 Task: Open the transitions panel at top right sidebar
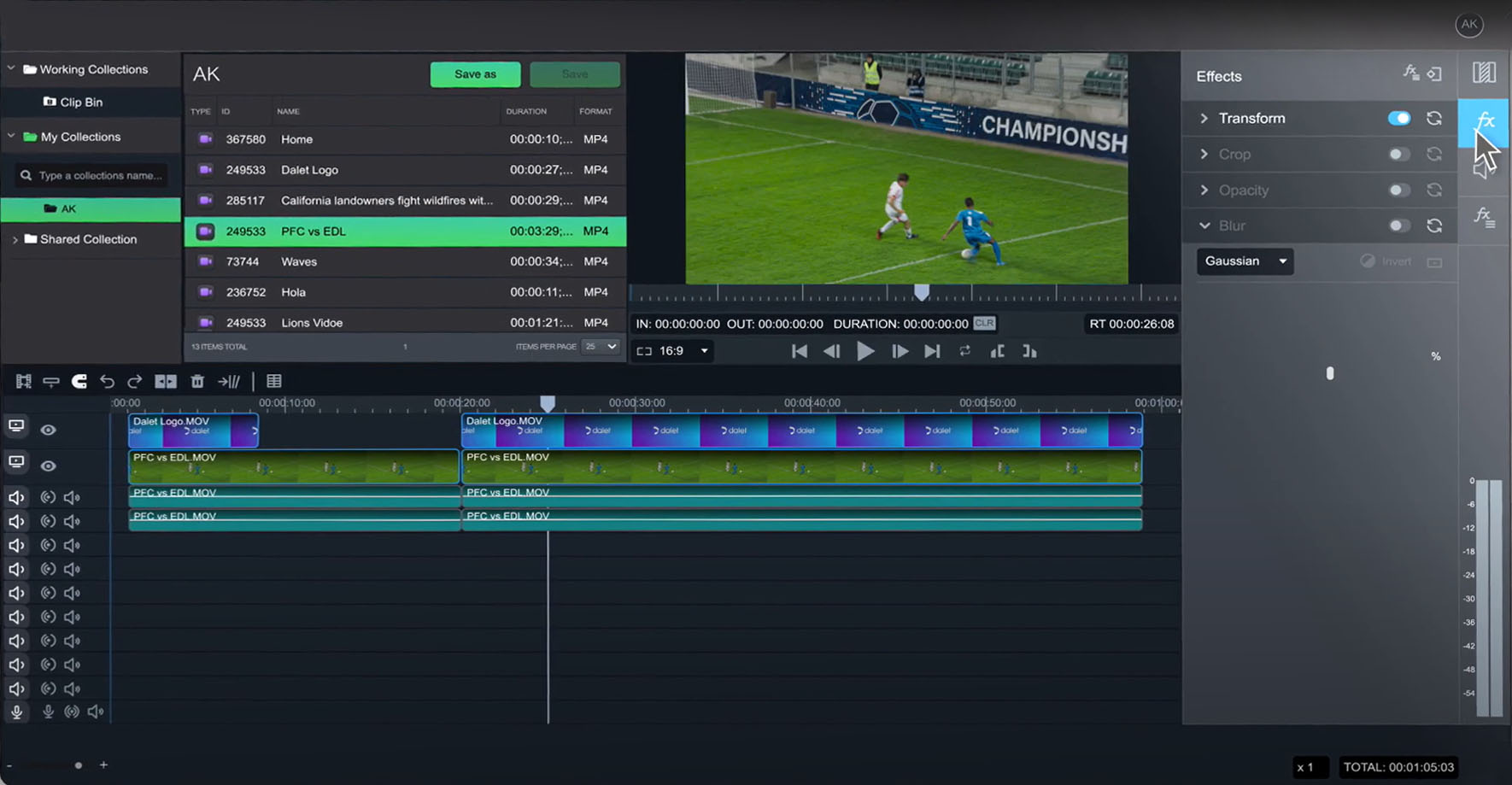pyautogui.click(x=1484, y=73)
